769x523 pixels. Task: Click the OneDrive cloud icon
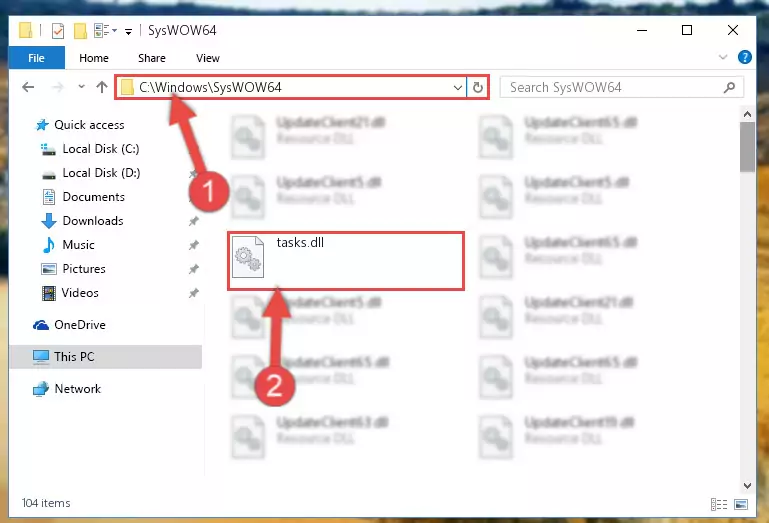tap(41, 325)
